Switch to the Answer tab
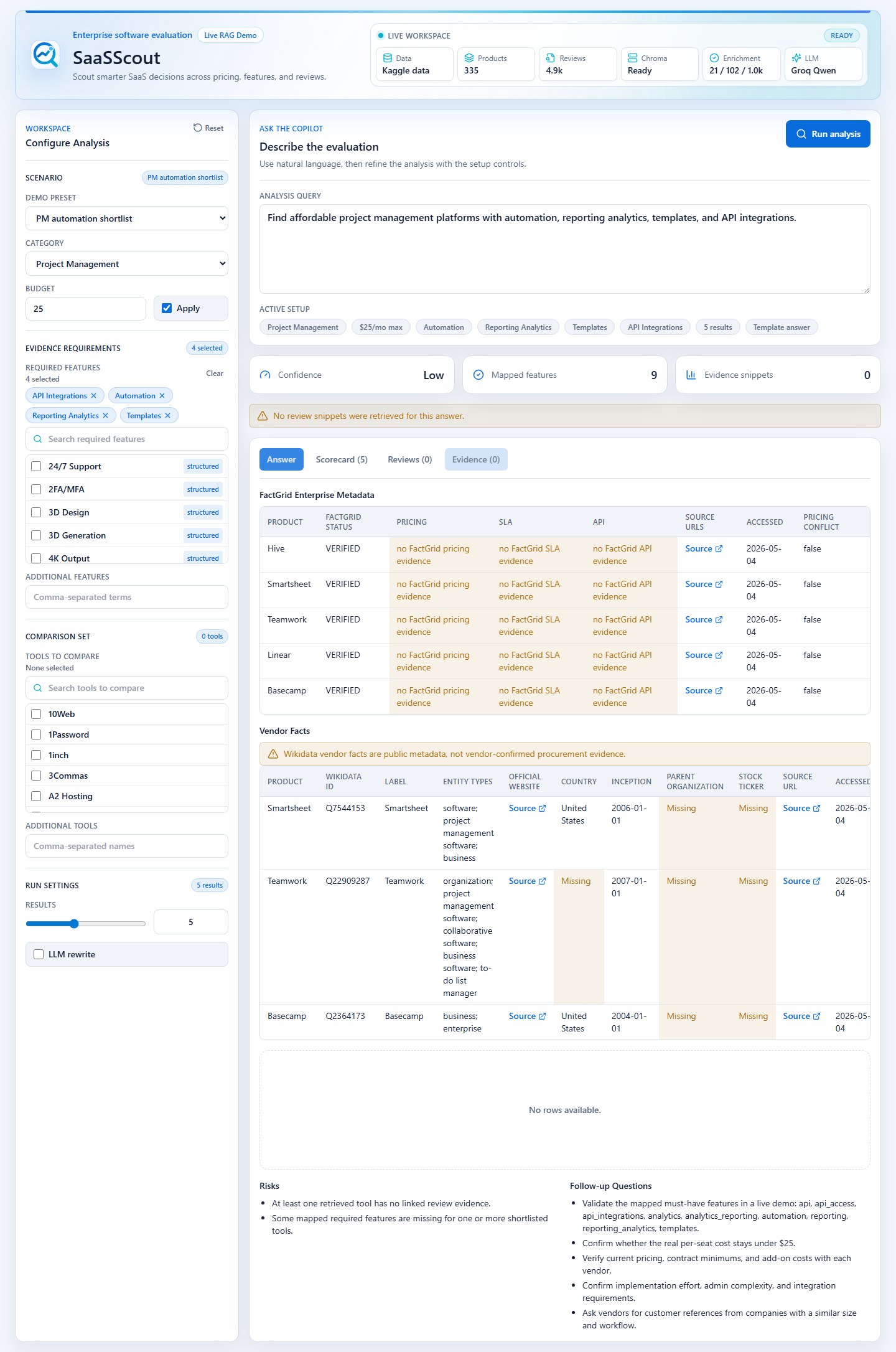Screen dimensions: 896x1352 point(281,459)
